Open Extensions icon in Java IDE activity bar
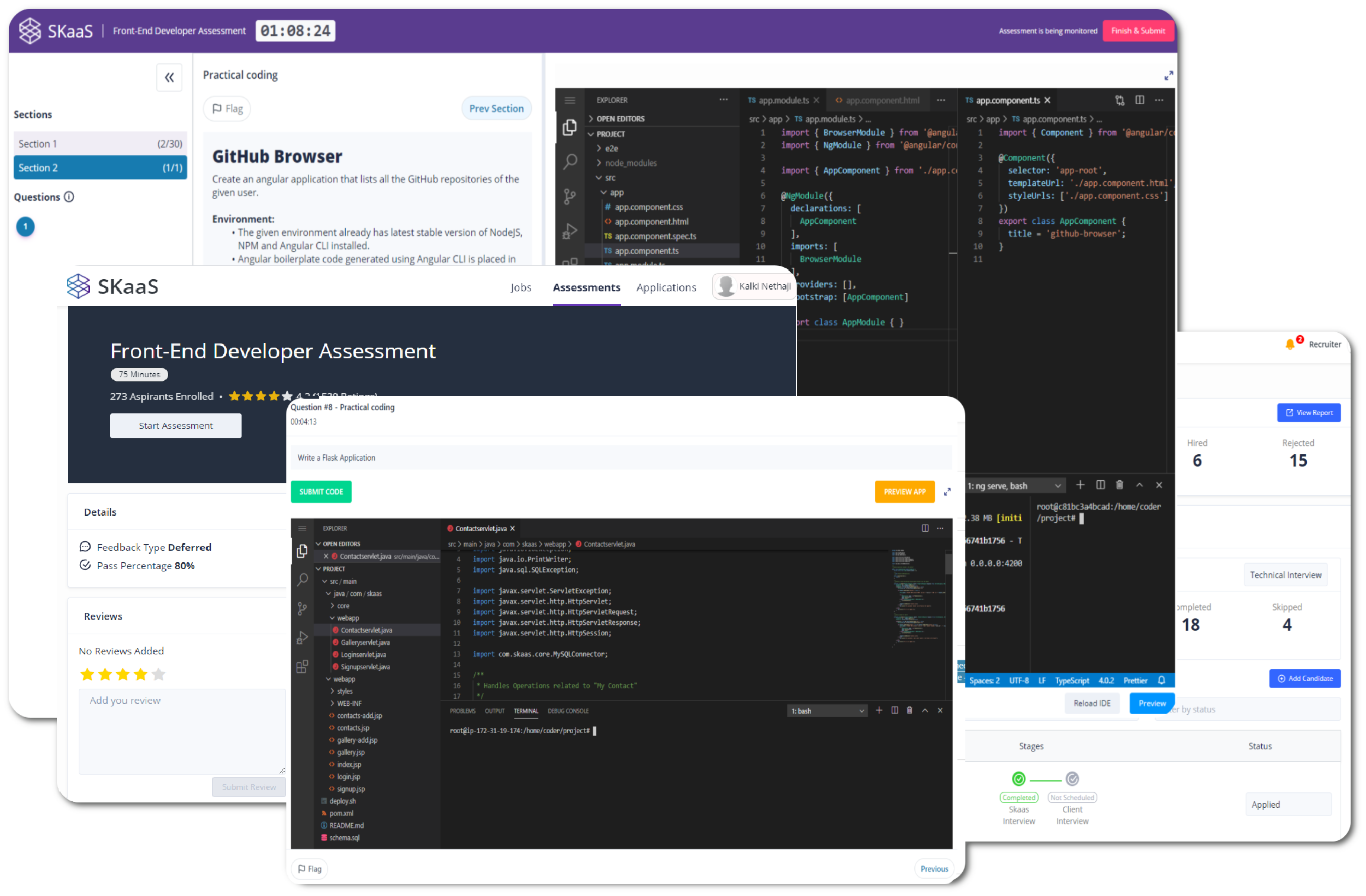The image size is (1366, 896). [x=302, y=667]
